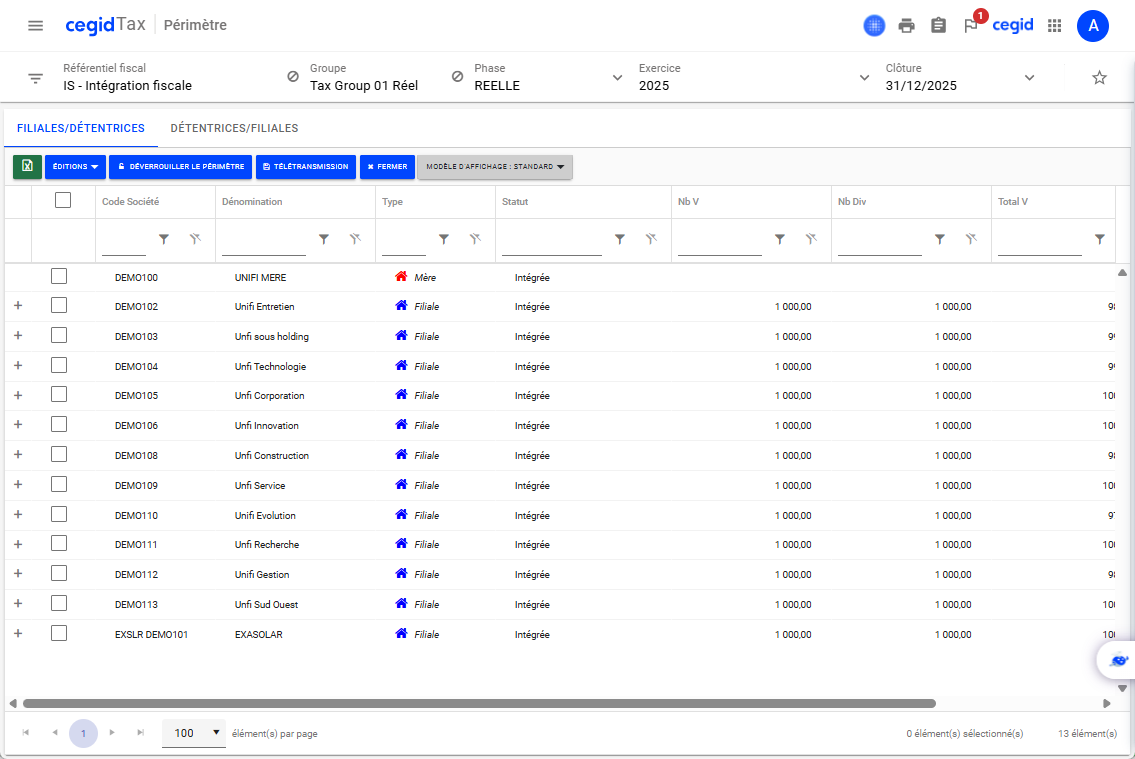Select the Unfi Corporation row checkbox

click(x=59, y=395)
